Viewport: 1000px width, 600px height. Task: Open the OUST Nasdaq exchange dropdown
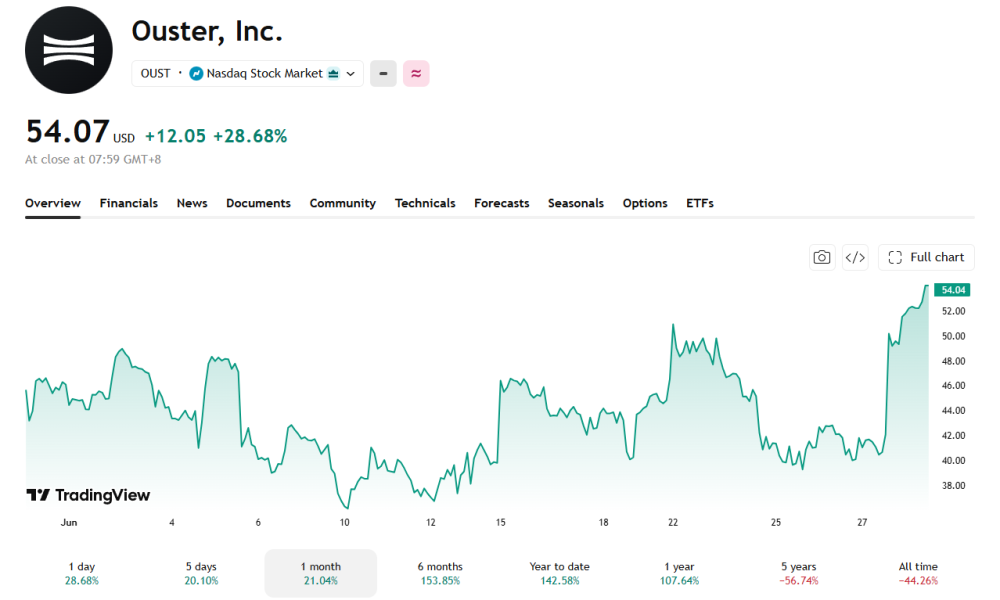(247, 73)
